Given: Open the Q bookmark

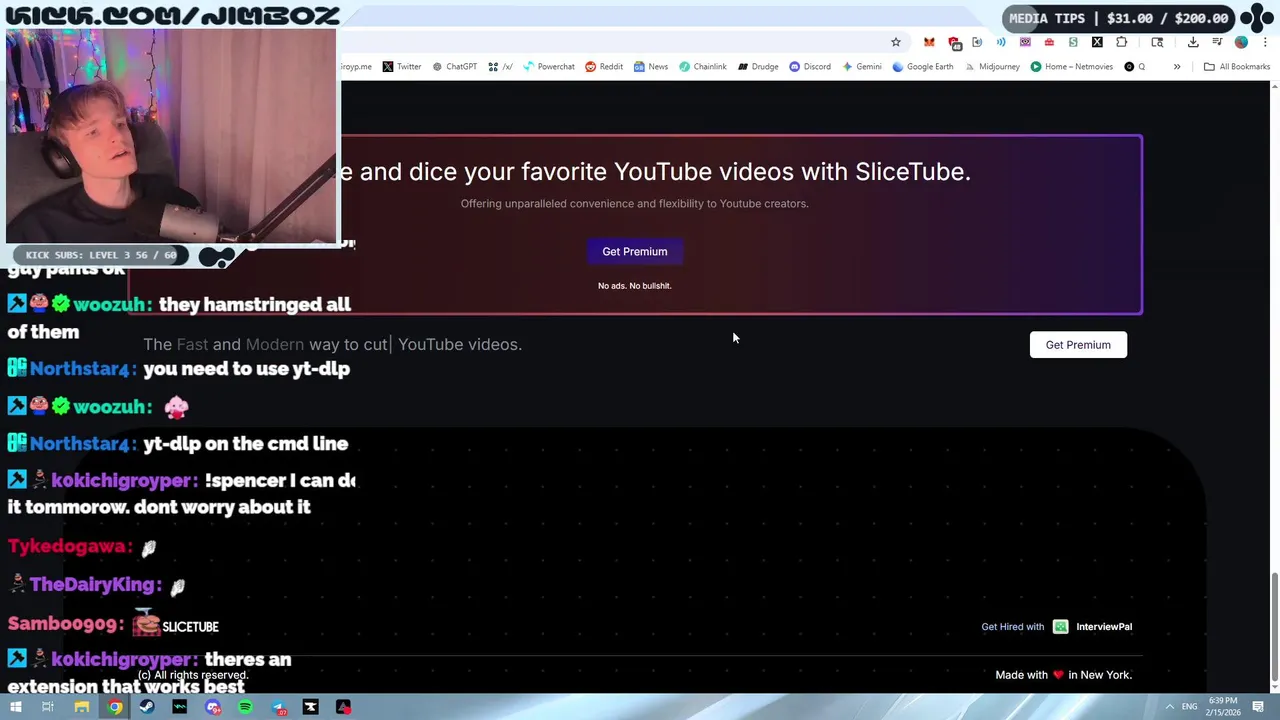Looking at the screenshot, I should (1135, 67).
